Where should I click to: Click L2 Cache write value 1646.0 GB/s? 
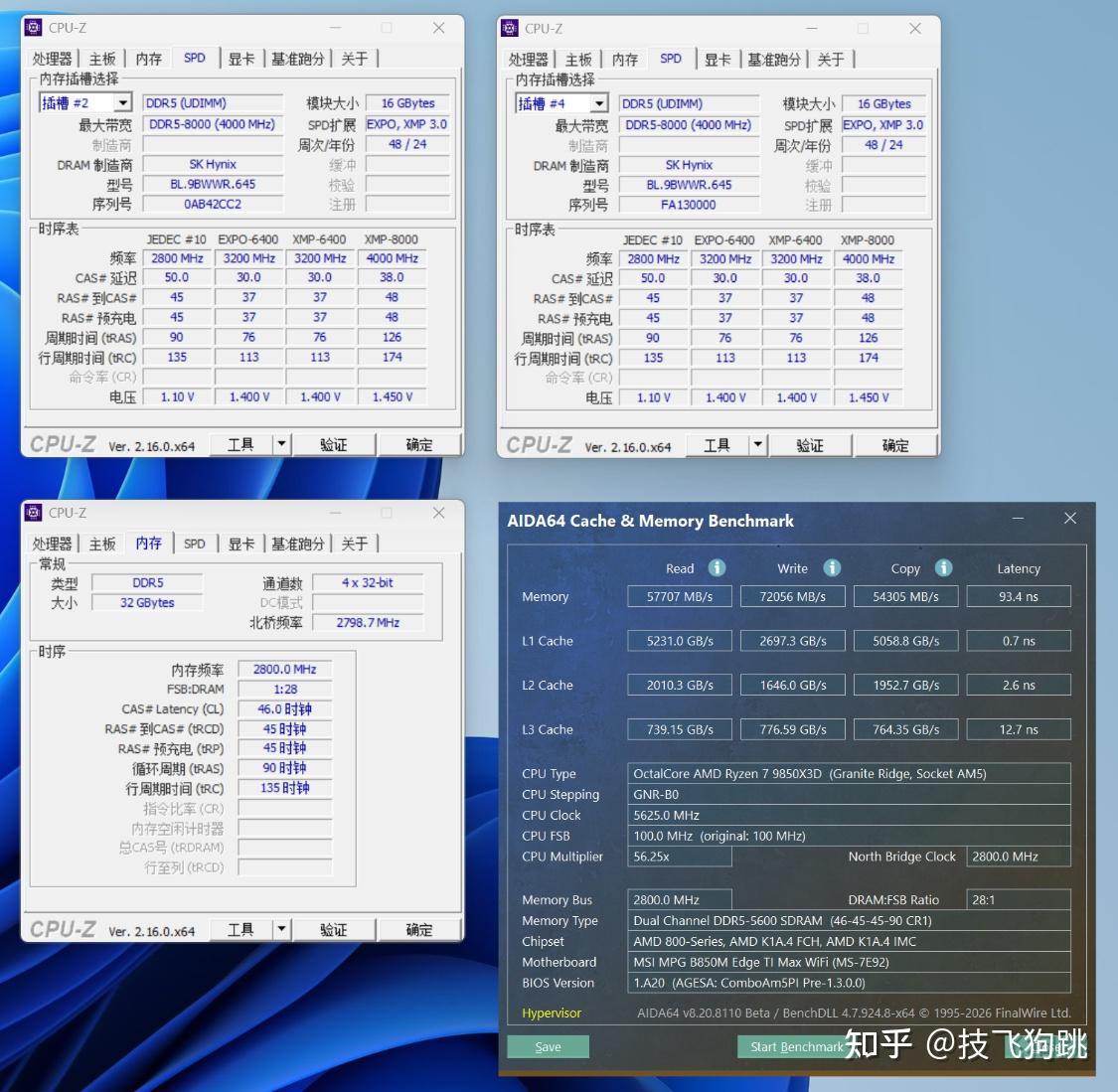point(792,685)
